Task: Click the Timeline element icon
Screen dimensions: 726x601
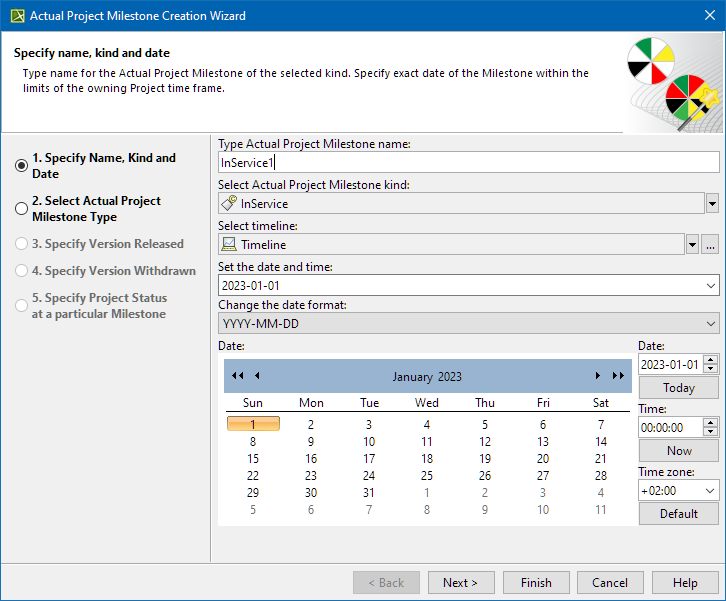Action: [x=229, y=245]
